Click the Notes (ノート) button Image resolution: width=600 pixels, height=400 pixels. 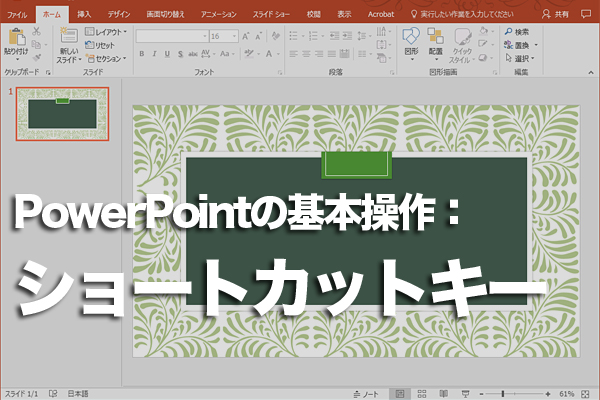point(365,394)
